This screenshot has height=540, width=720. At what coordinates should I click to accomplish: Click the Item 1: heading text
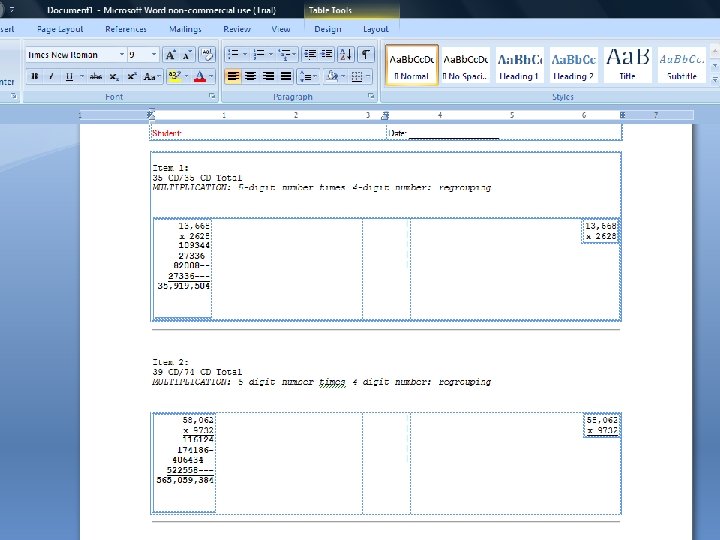click(x=170, y=168)
